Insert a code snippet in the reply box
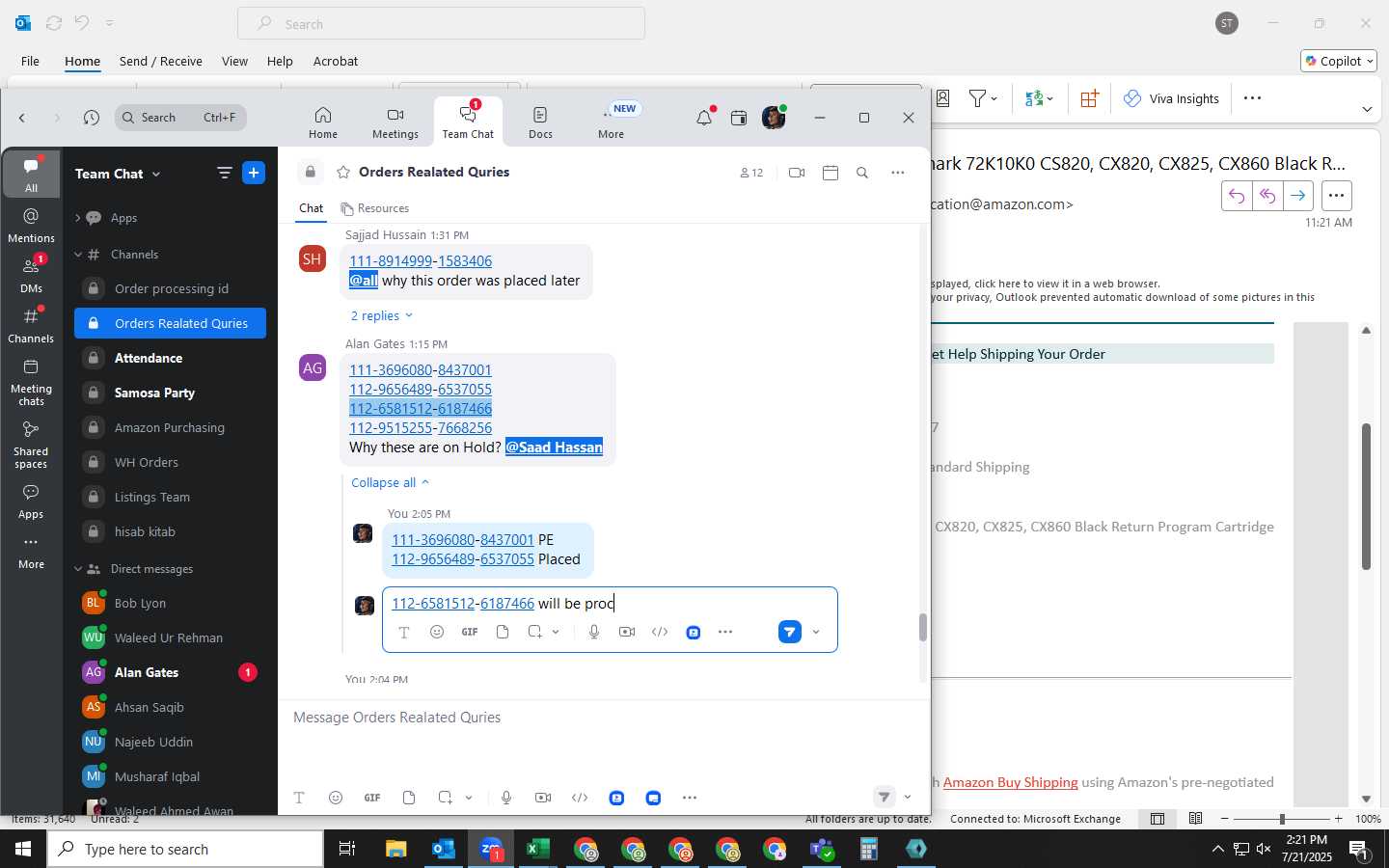This screenshot has width=1389, height=868. click(660, 632)
